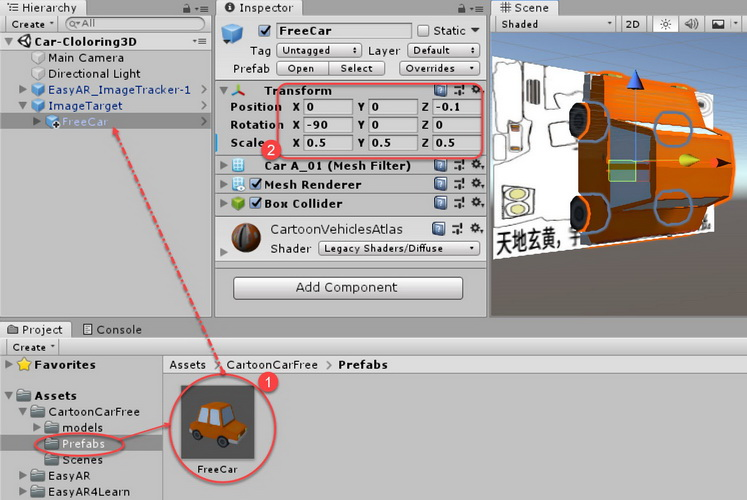The width and height of the screenshot is (747, 500).
Task: Open Mesh Renderer gear menu
Action: point(477,184)
